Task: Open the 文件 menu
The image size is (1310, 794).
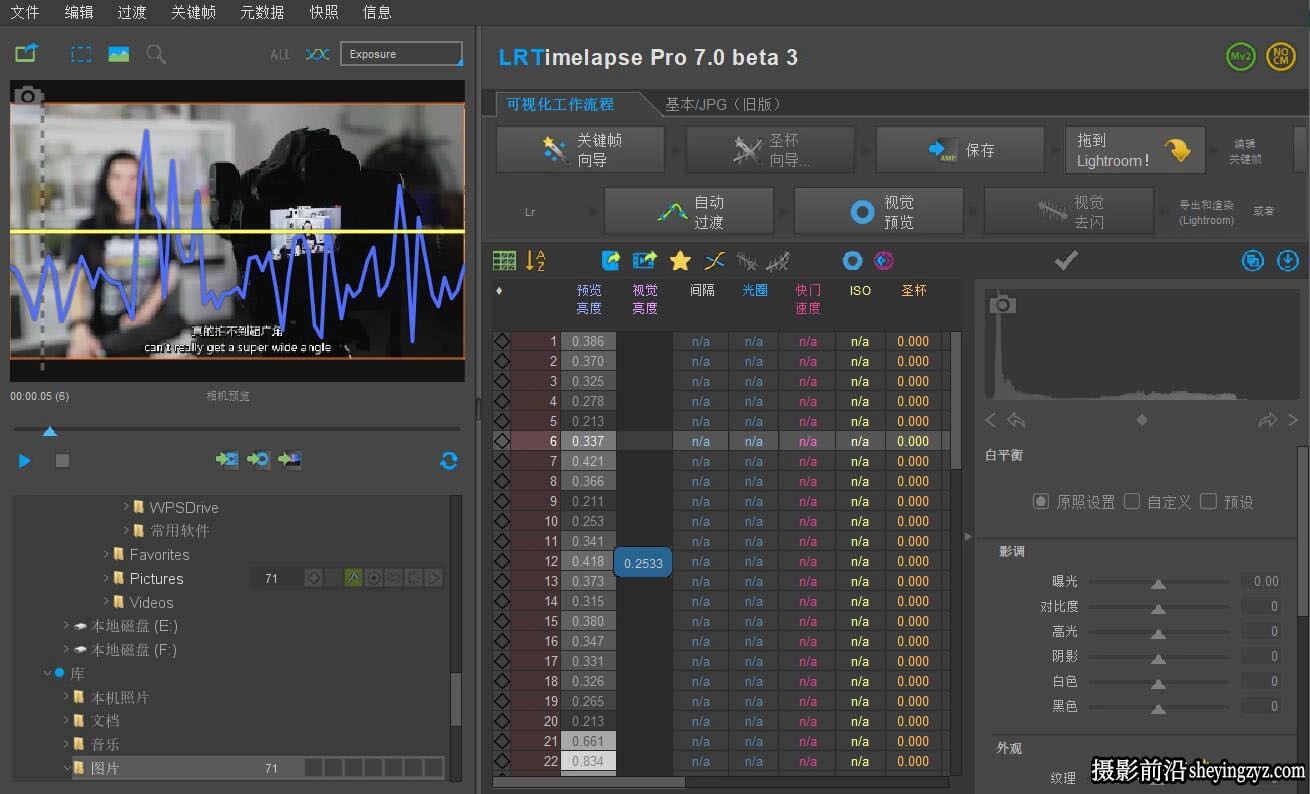Action: pos(25,12)
